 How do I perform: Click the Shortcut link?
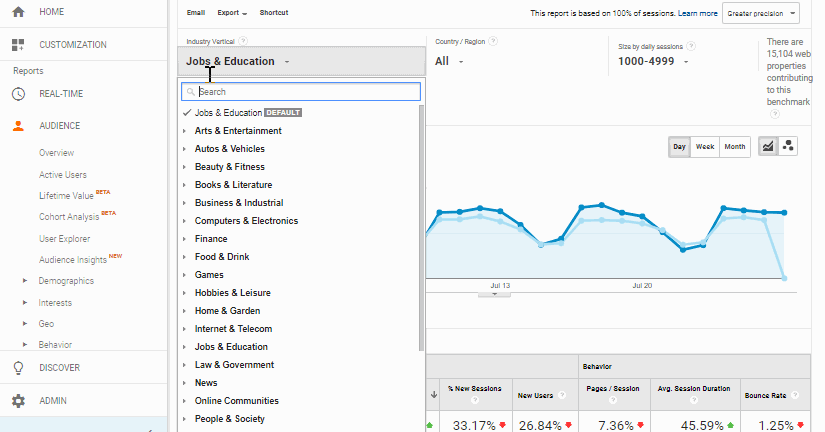[273, 13]
